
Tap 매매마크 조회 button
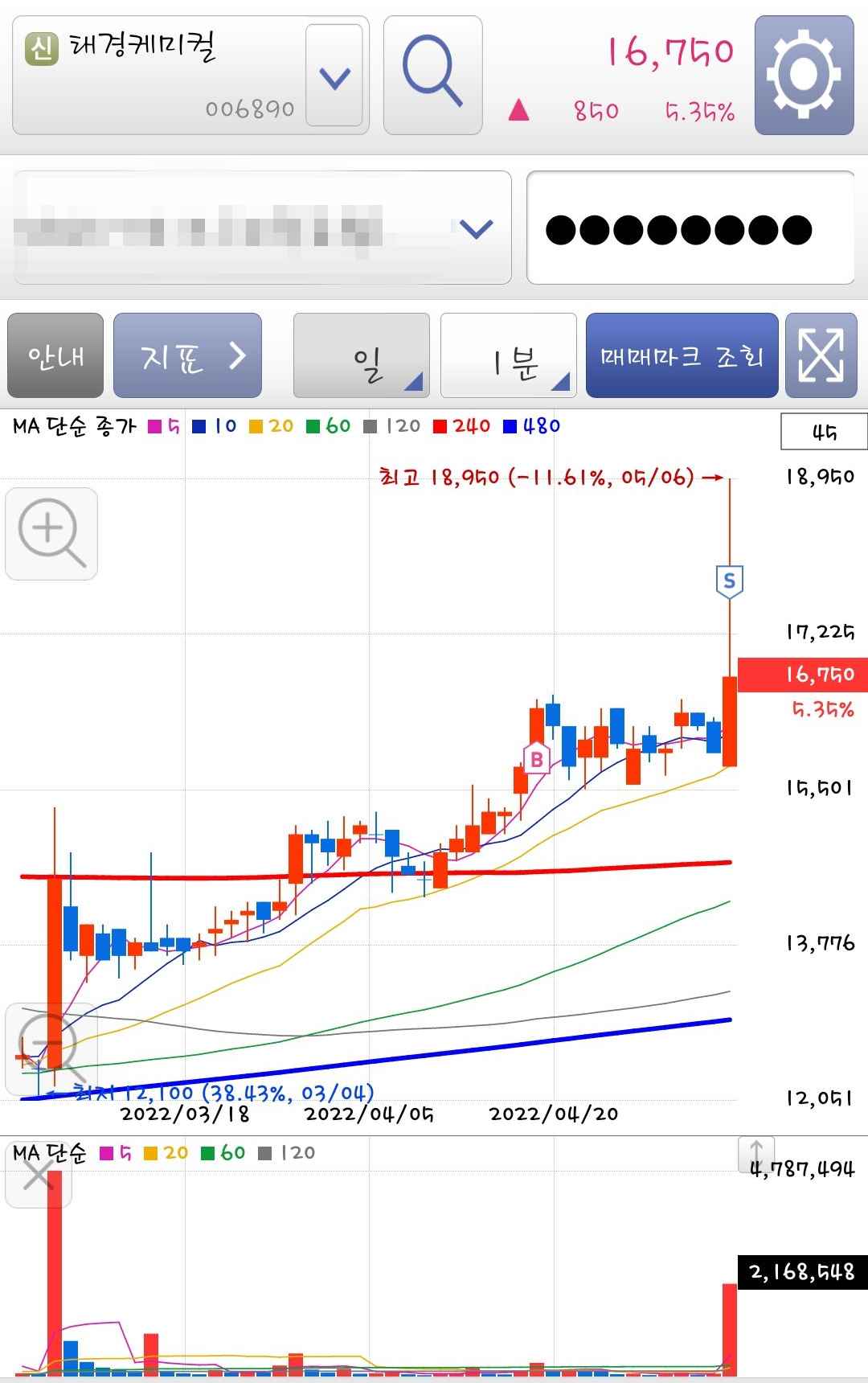(682, 355)
